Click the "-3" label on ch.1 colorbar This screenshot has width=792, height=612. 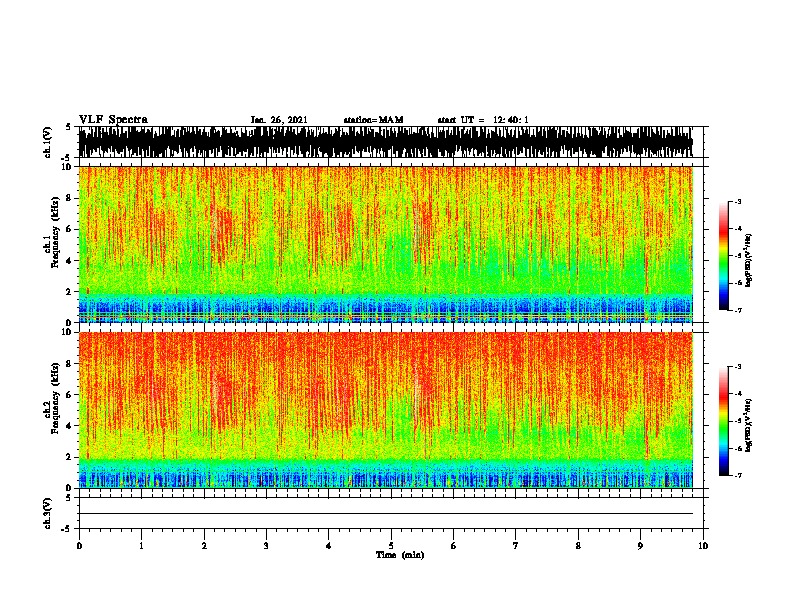737,201
